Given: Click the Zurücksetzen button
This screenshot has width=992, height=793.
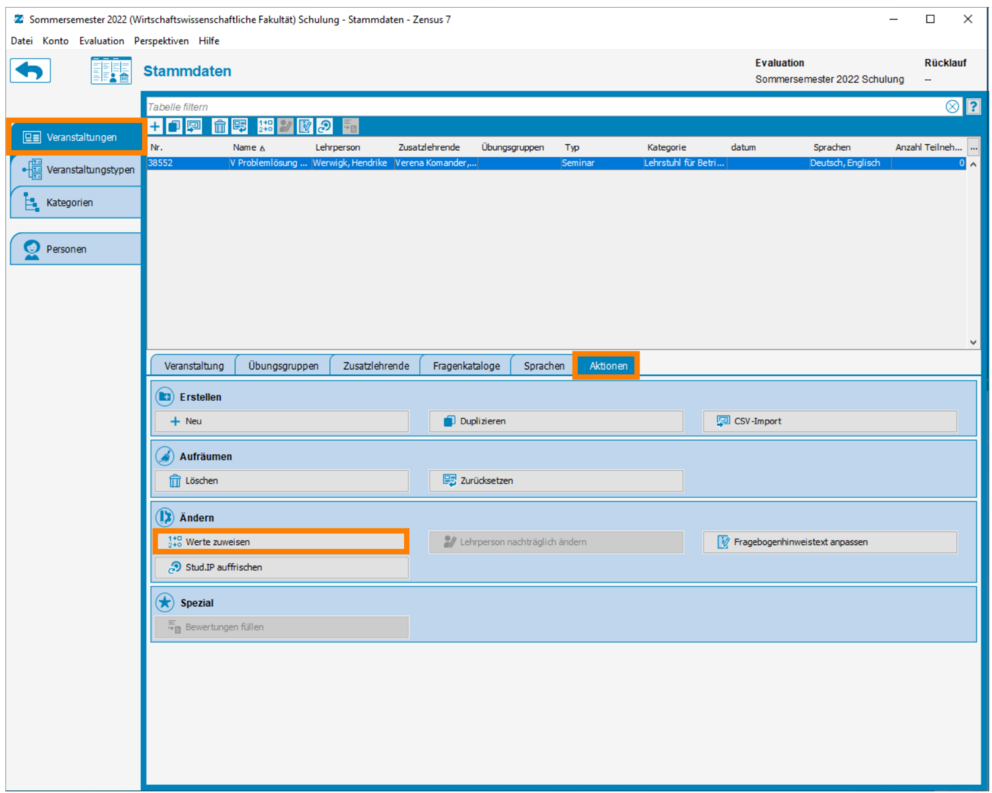Looking at the screenshot, I should 556,480.
